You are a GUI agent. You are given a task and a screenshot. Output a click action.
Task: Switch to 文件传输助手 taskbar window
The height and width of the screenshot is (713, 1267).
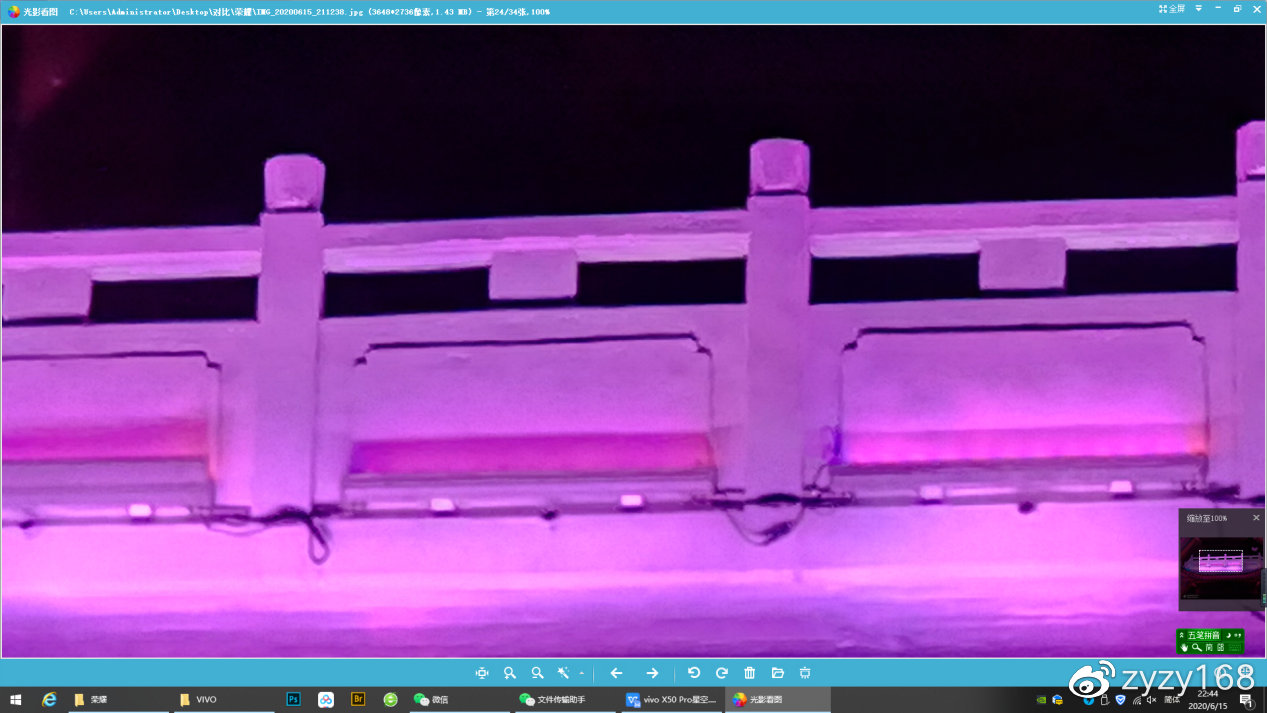pos(565,699)
